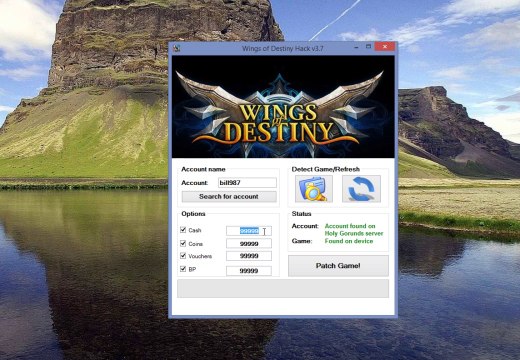Click the 'Found on device' status text

click(x=349, y=241)
